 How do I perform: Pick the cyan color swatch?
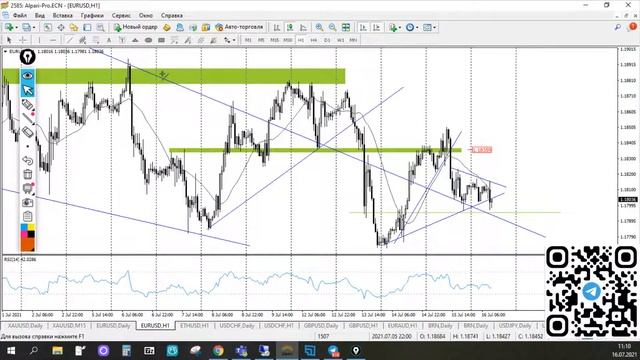point(24,227)
